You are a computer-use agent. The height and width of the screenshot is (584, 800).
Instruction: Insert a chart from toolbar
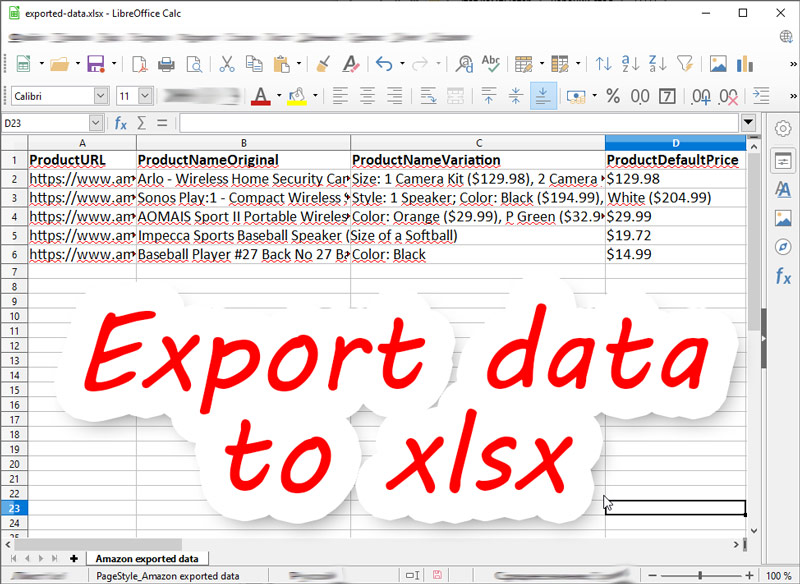click(x=745, y=64)
